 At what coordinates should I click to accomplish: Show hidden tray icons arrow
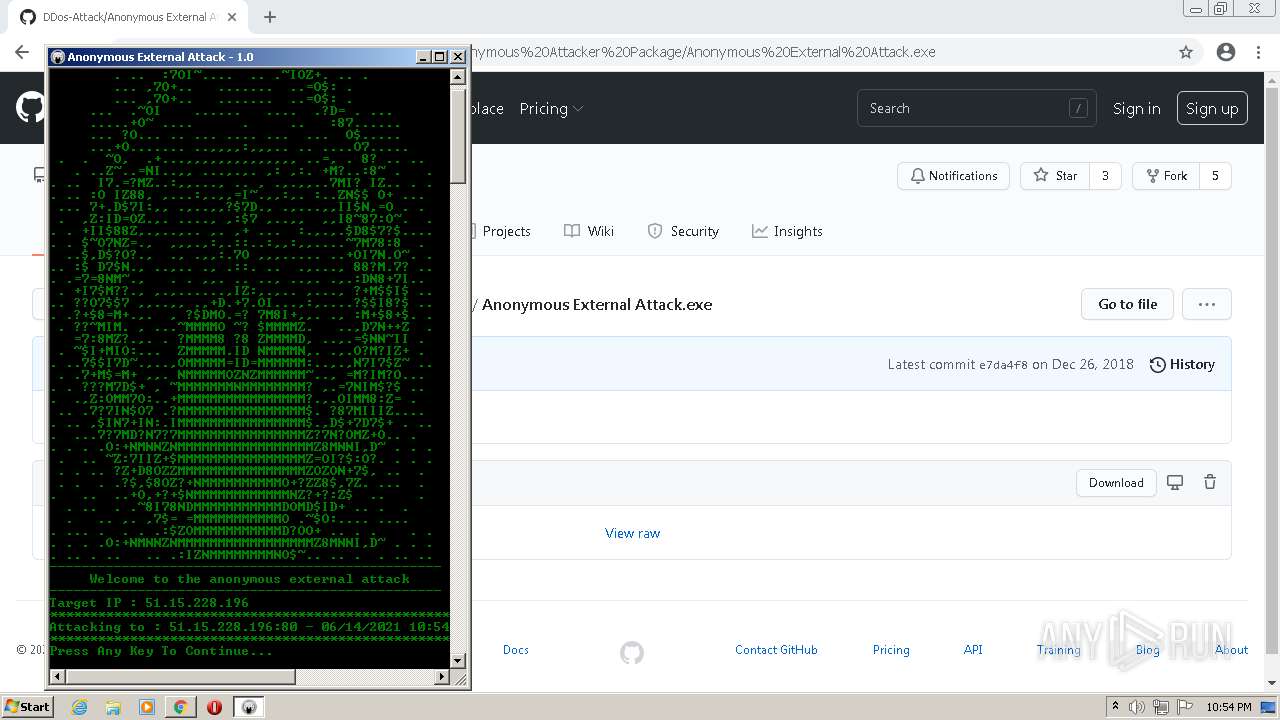[x=1115, y=707]
